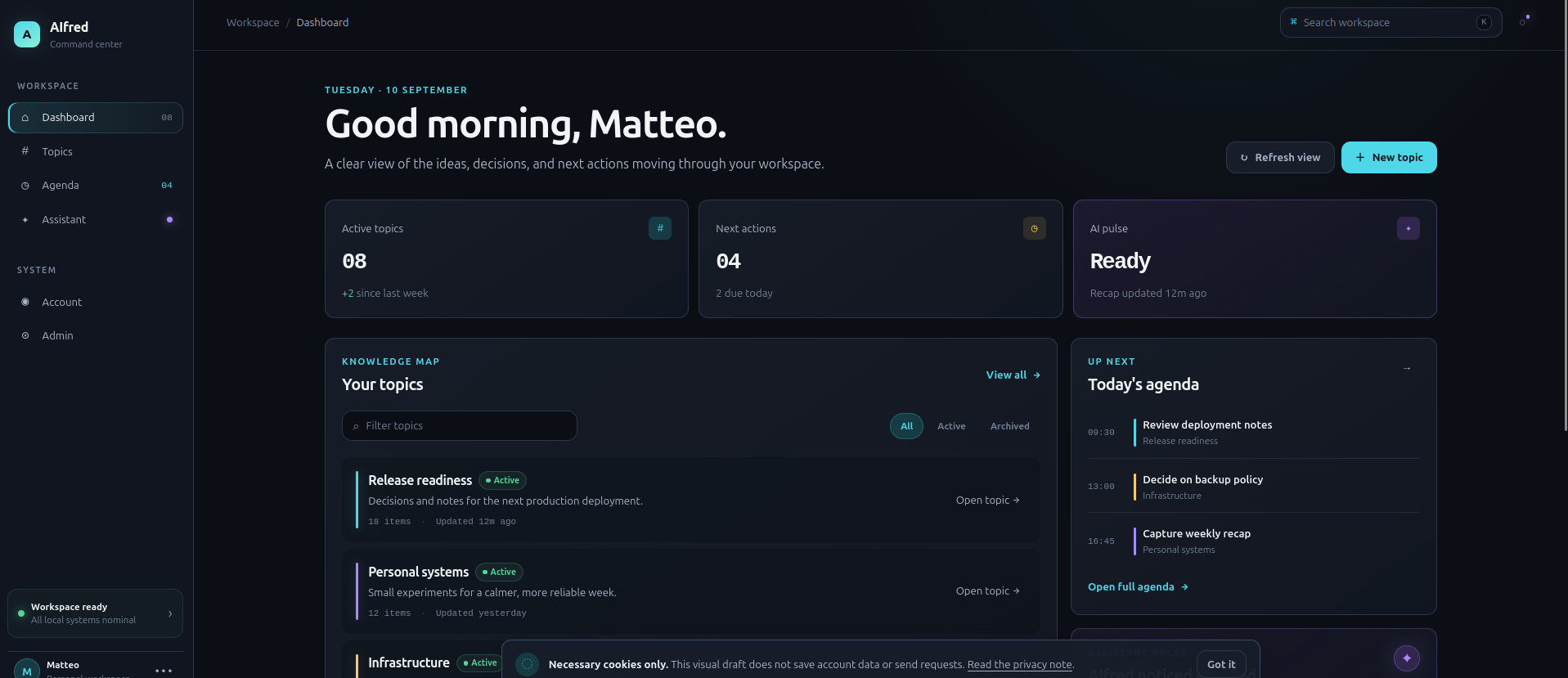
Task: Read the privacy note link
Action: point(1020,665)
